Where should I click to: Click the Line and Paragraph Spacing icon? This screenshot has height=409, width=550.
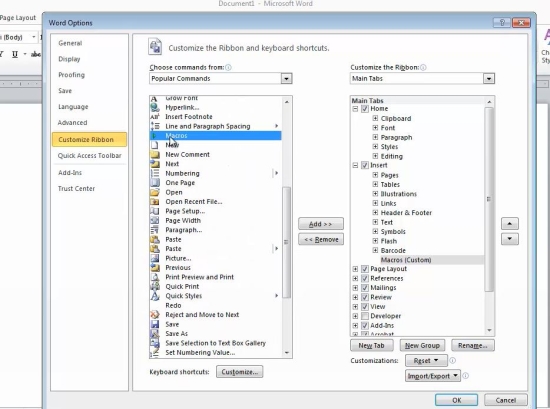point(155,126)
